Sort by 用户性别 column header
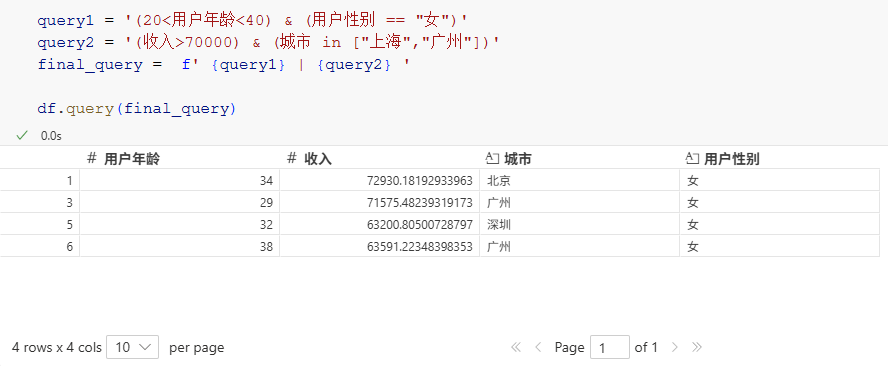This screenshot has height=366, width=888. [x=779, y=159]
